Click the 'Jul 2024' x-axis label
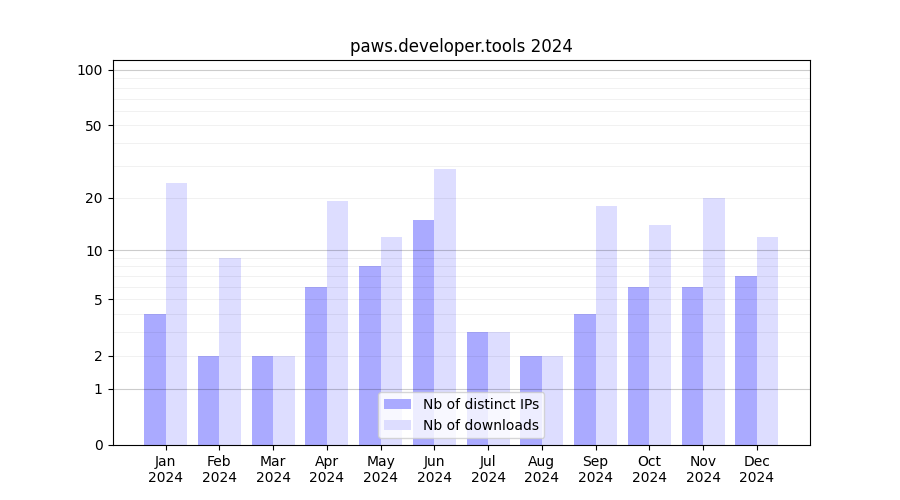The width and height of the screenshot is (900, 500). click(488, 469)
